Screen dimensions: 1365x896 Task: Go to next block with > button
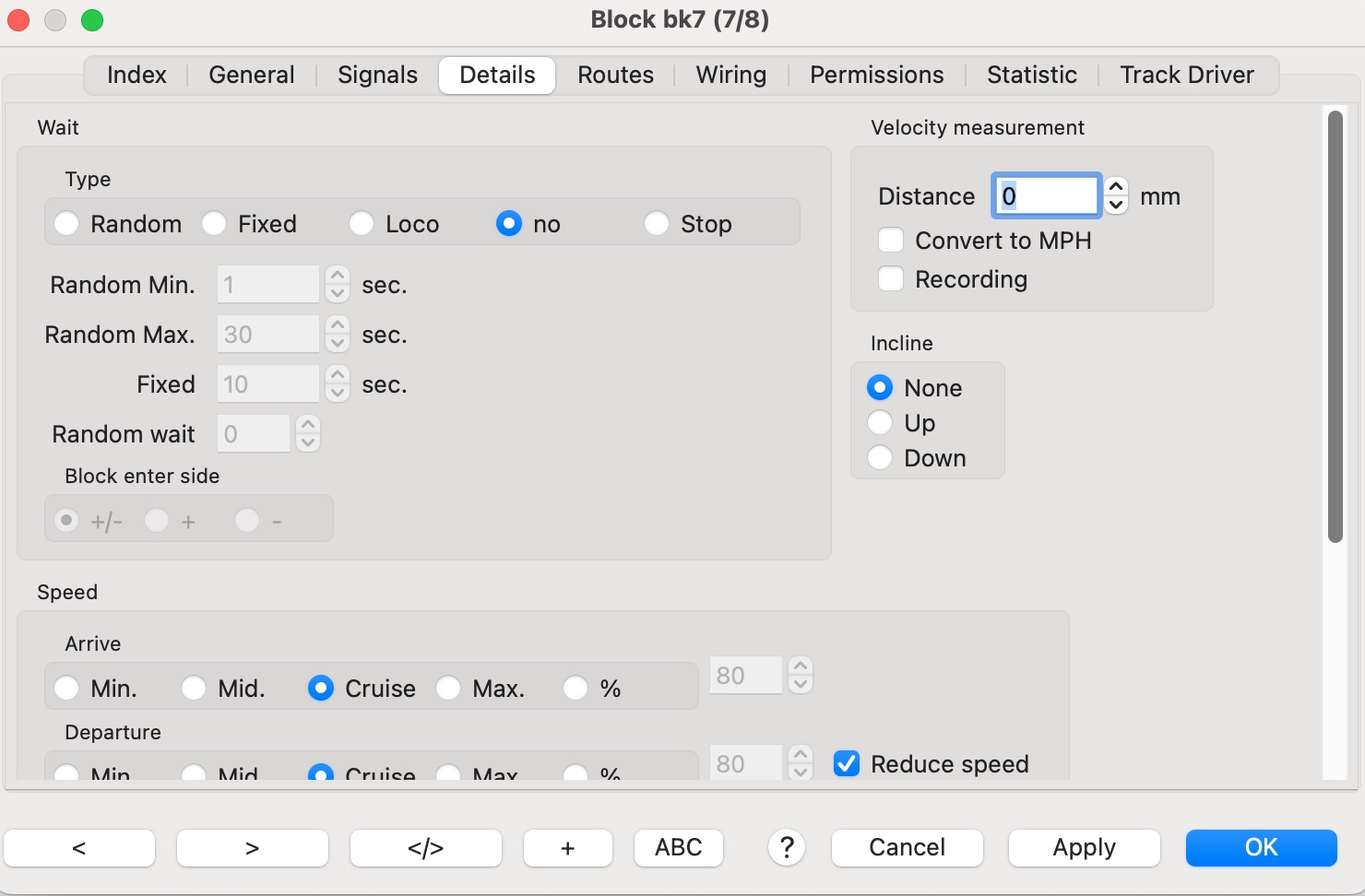252,848
